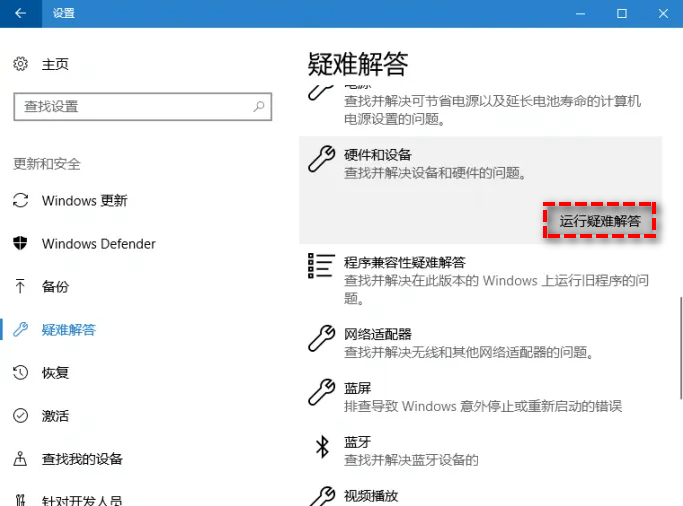Click the Windows Defender shield icon
The height and width of the screenshot is (506, 683).
[20, 243]
